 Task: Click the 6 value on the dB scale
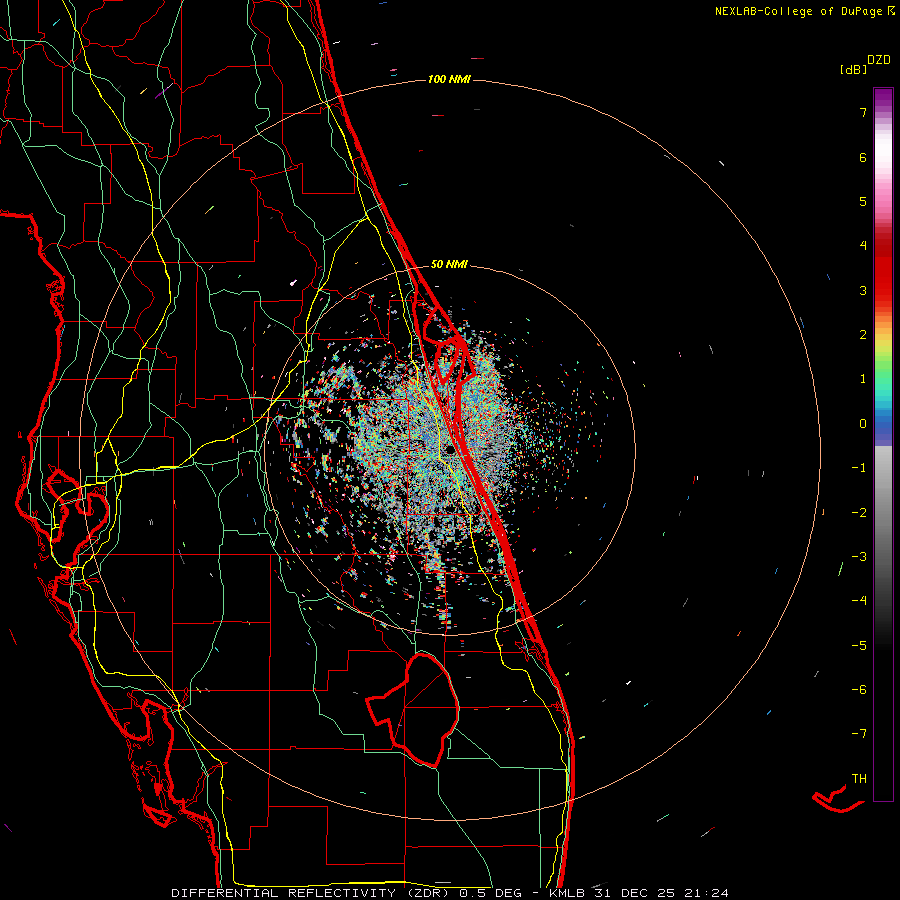(x=863, y=157)
